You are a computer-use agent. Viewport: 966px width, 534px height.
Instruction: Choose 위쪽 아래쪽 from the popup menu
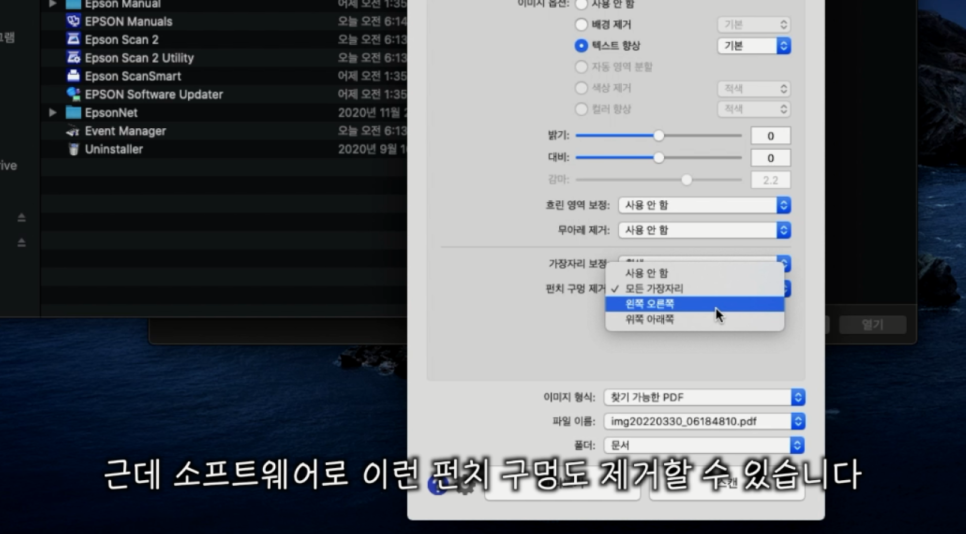pos(650,320)
